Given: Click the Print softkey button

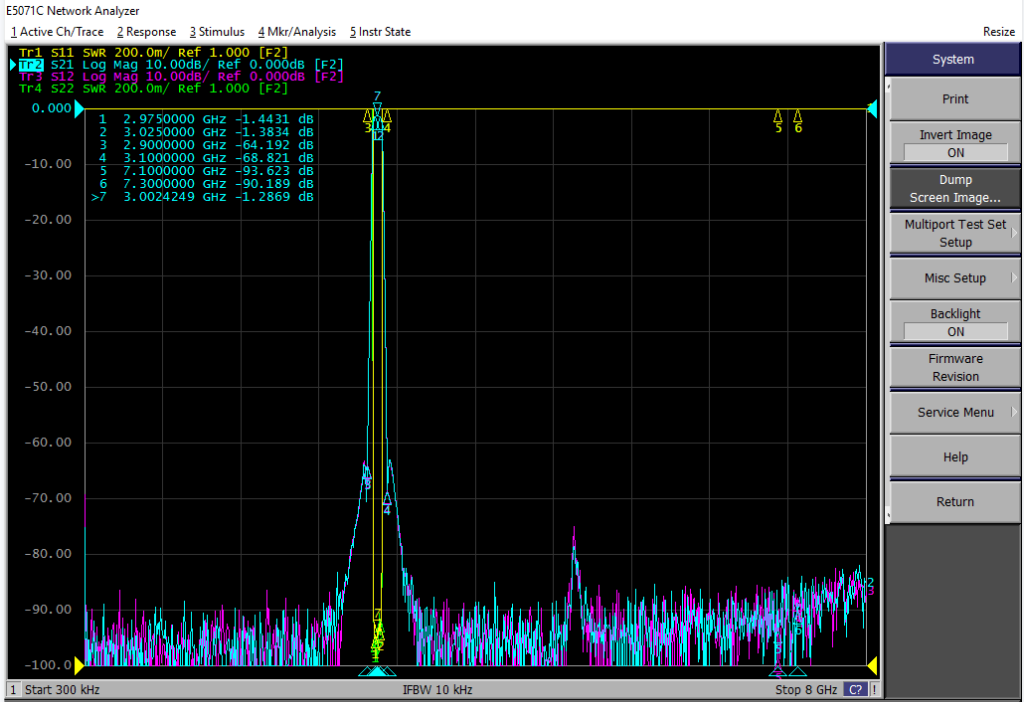Looking at the screenshot, I should point(955,99).
